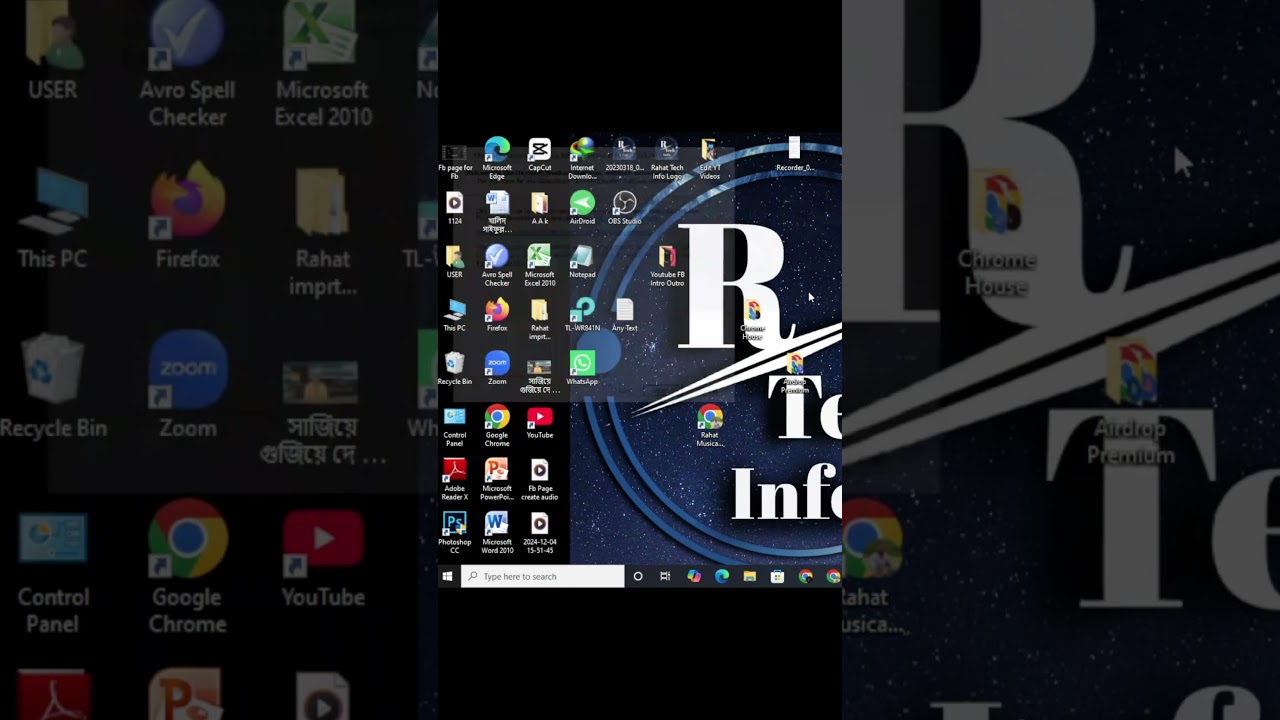The width and height of the screenshot is (1280, 720).
Task: Click the Type here to search box
Action: [542, 576]
